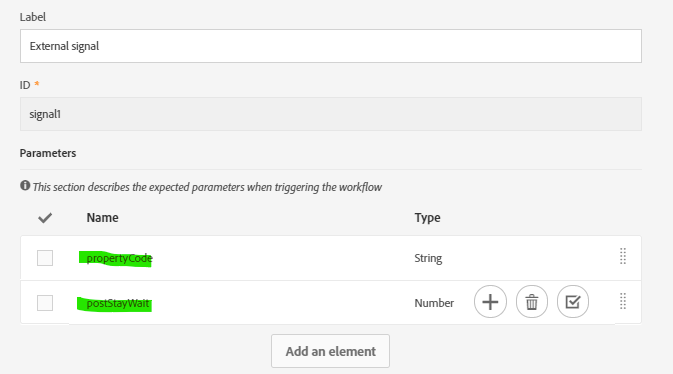Grab the drag handle of propertyCode row

pos(623,256)
